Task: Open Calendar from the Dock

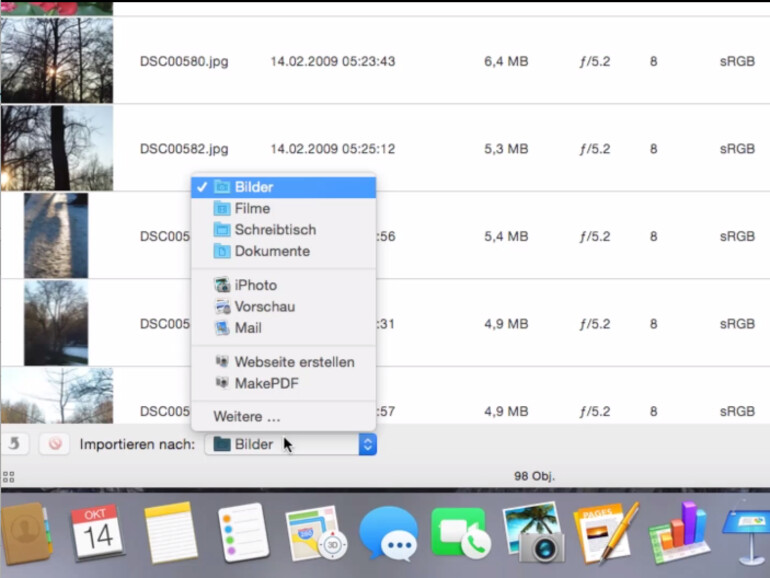Action: (x=97, y=533)
